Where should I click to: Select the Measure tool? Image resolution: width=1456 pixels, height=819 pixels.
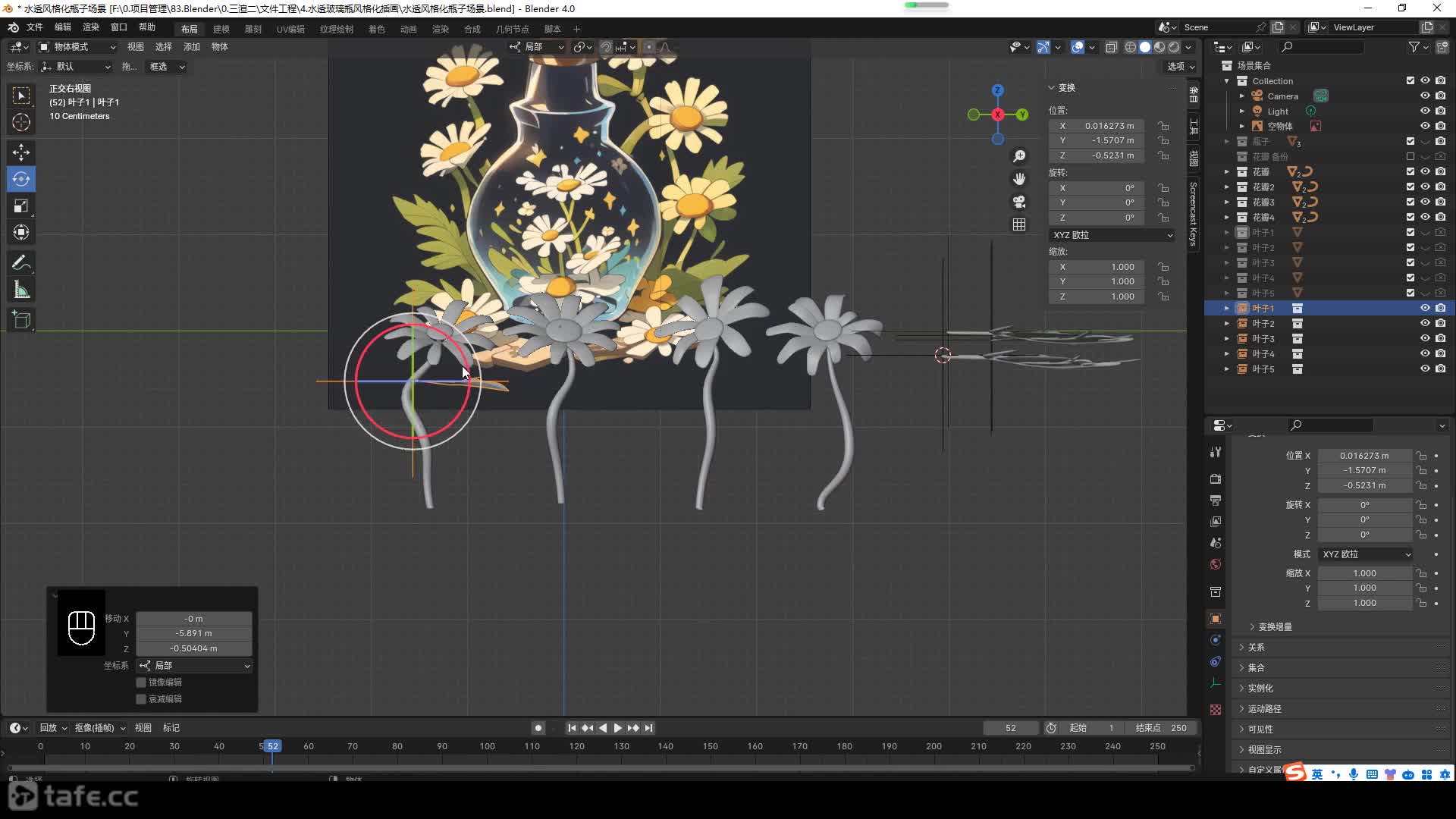tap(21, 290)
